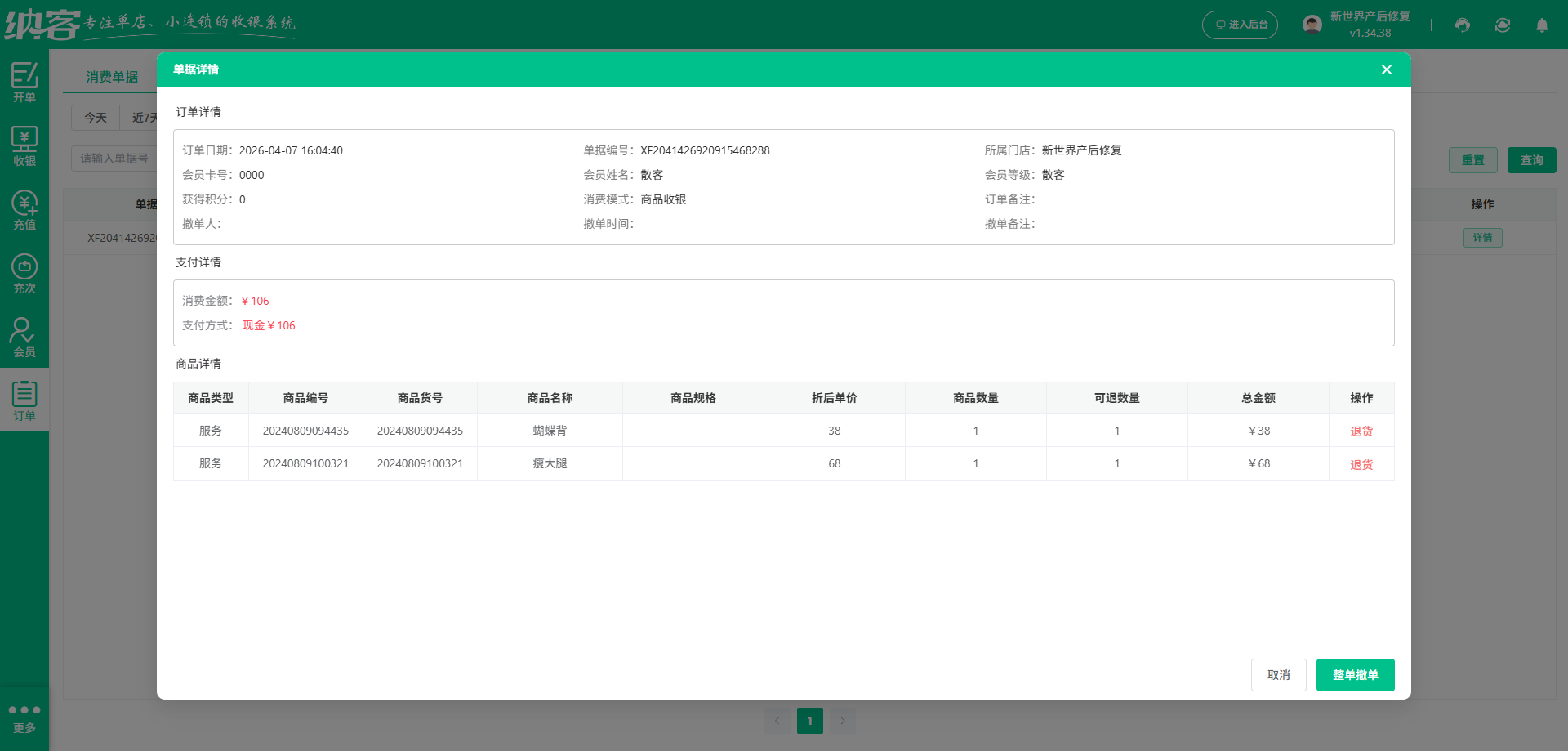Open notifications via bell icon
This screenshot has height=751, width=1568.
[x=1542, y=25]
